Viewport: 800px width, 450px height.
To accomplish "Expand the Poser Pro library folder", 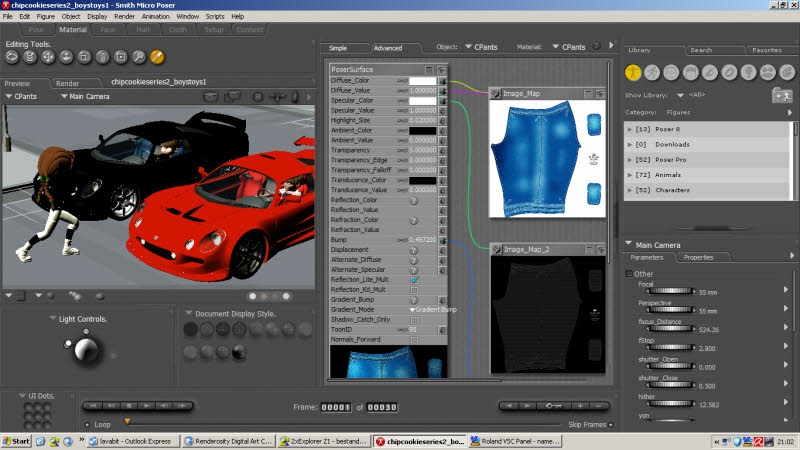I will (x=630, y=159).
